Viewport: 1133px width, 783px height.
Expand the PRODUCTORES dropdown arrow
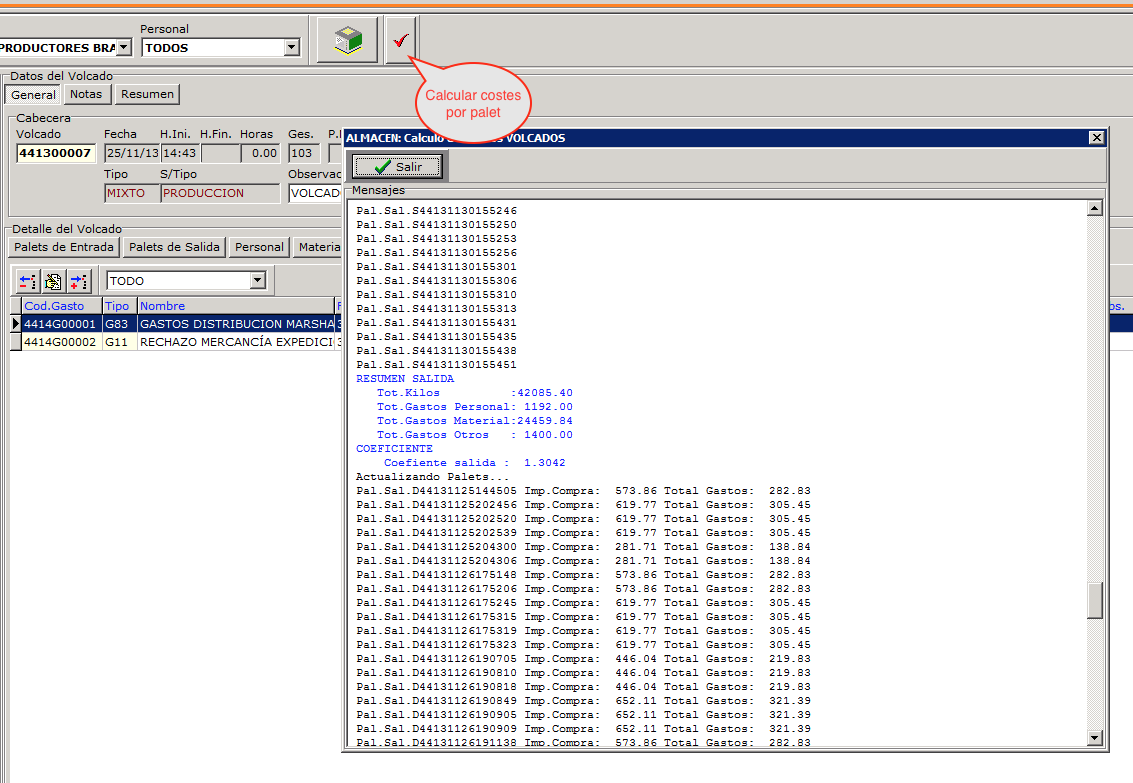[123, 47]
